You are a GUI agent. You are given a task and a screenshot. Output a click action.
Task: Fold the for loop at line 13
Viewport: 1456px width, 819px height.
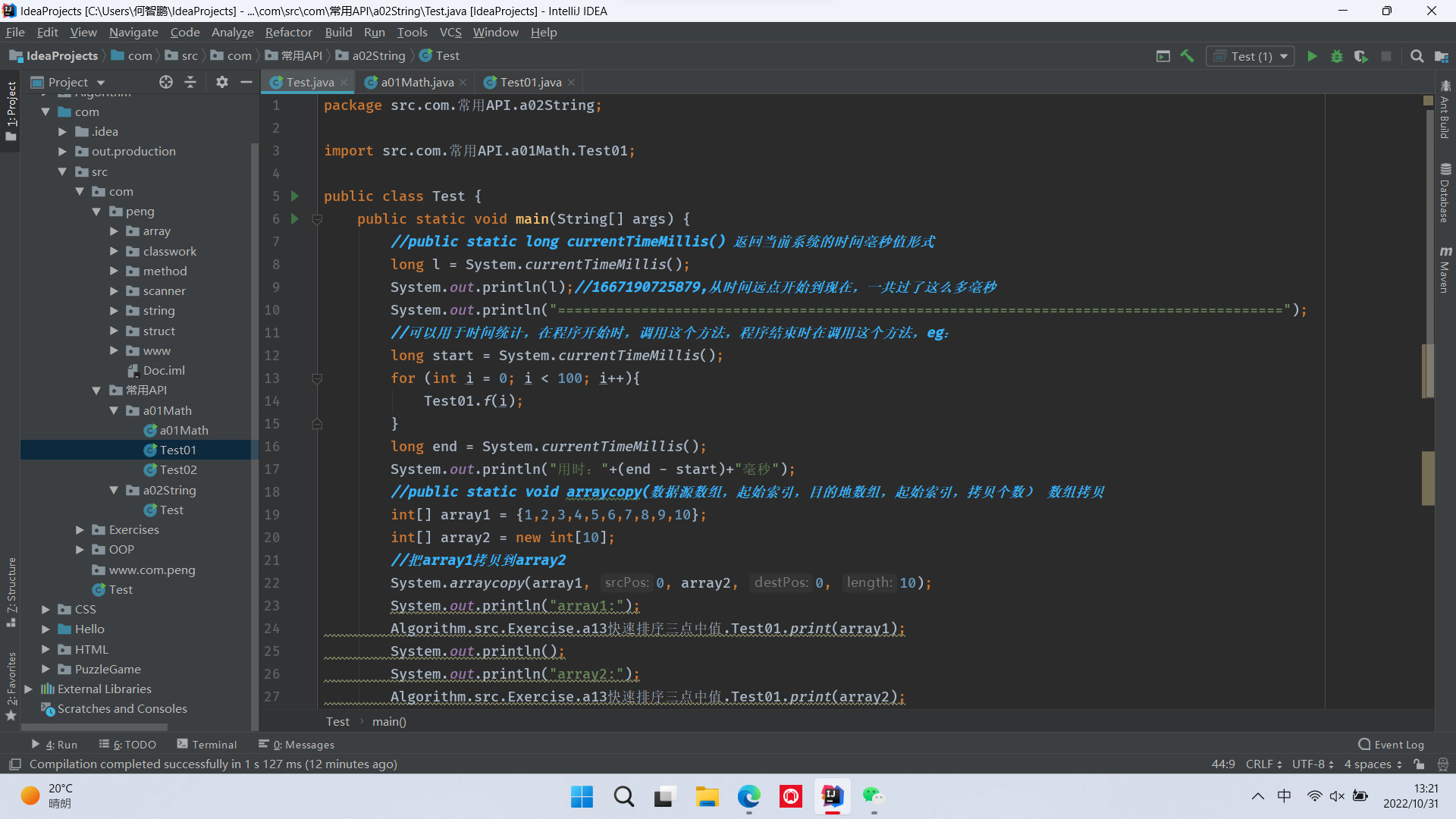coord(317,378)
